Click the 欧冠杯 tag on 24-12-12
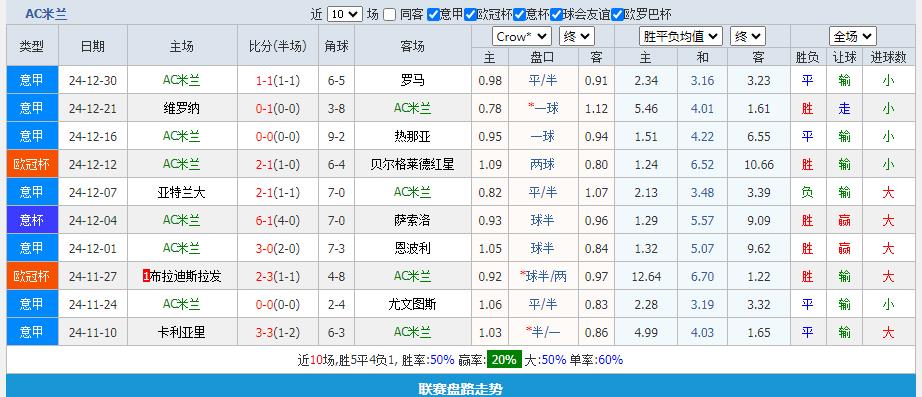The image size is (922, 397). click(x=32, y=164)
